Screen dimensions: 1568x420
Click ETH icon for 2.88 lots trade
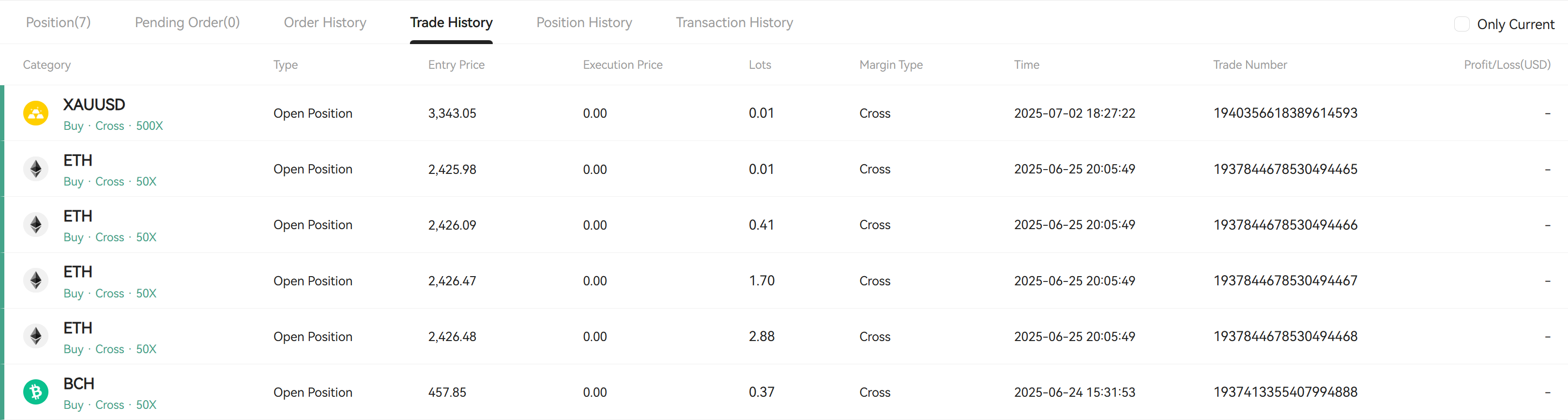click(x=36, y=337)
